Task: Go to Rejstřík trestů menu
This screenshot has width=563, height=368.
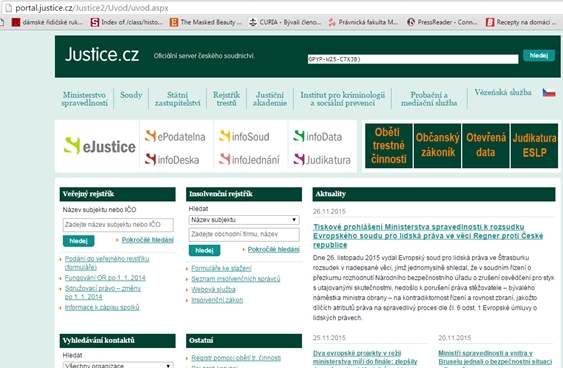Action: click(x=227, y=99)
